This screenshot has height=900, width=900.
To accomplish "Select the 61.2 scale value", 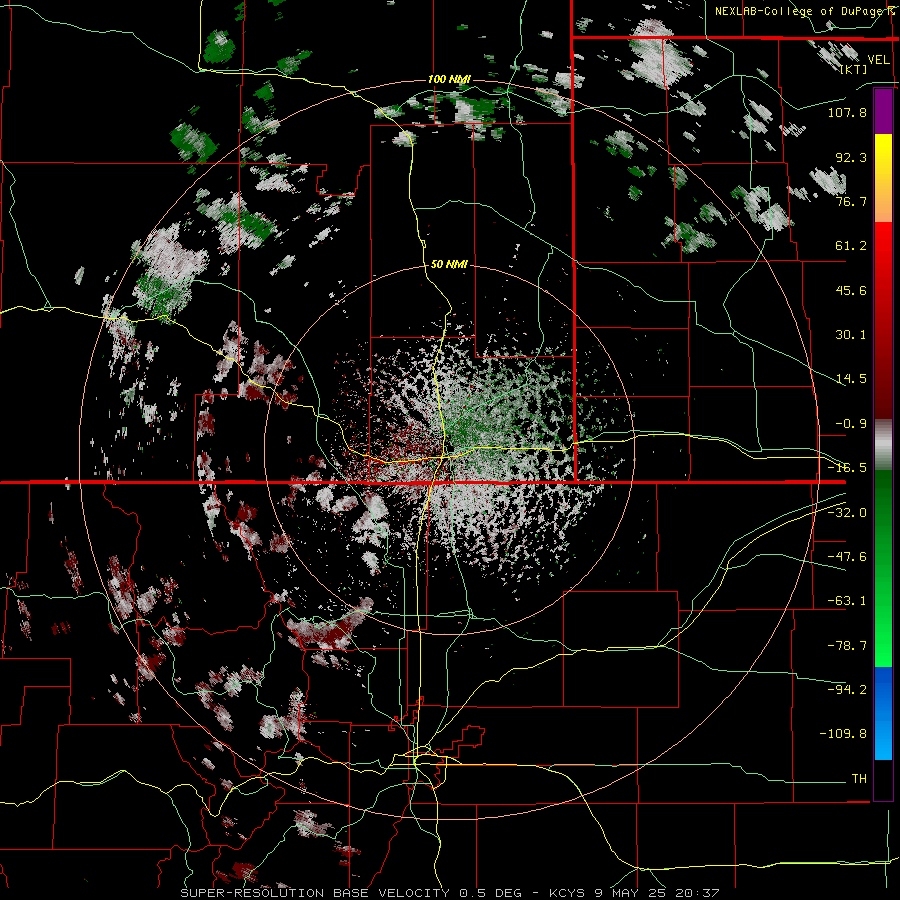I will tap(851, 246).
